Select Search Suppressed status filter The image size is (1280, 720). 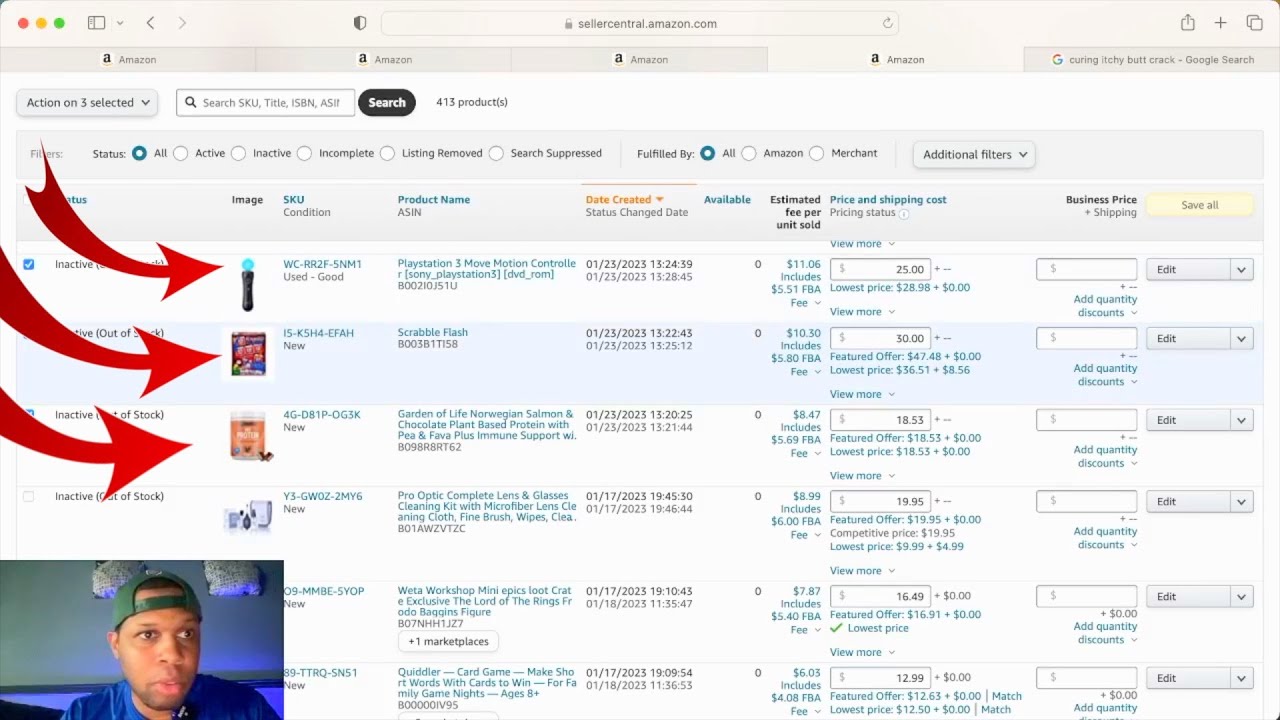(496, 153)
